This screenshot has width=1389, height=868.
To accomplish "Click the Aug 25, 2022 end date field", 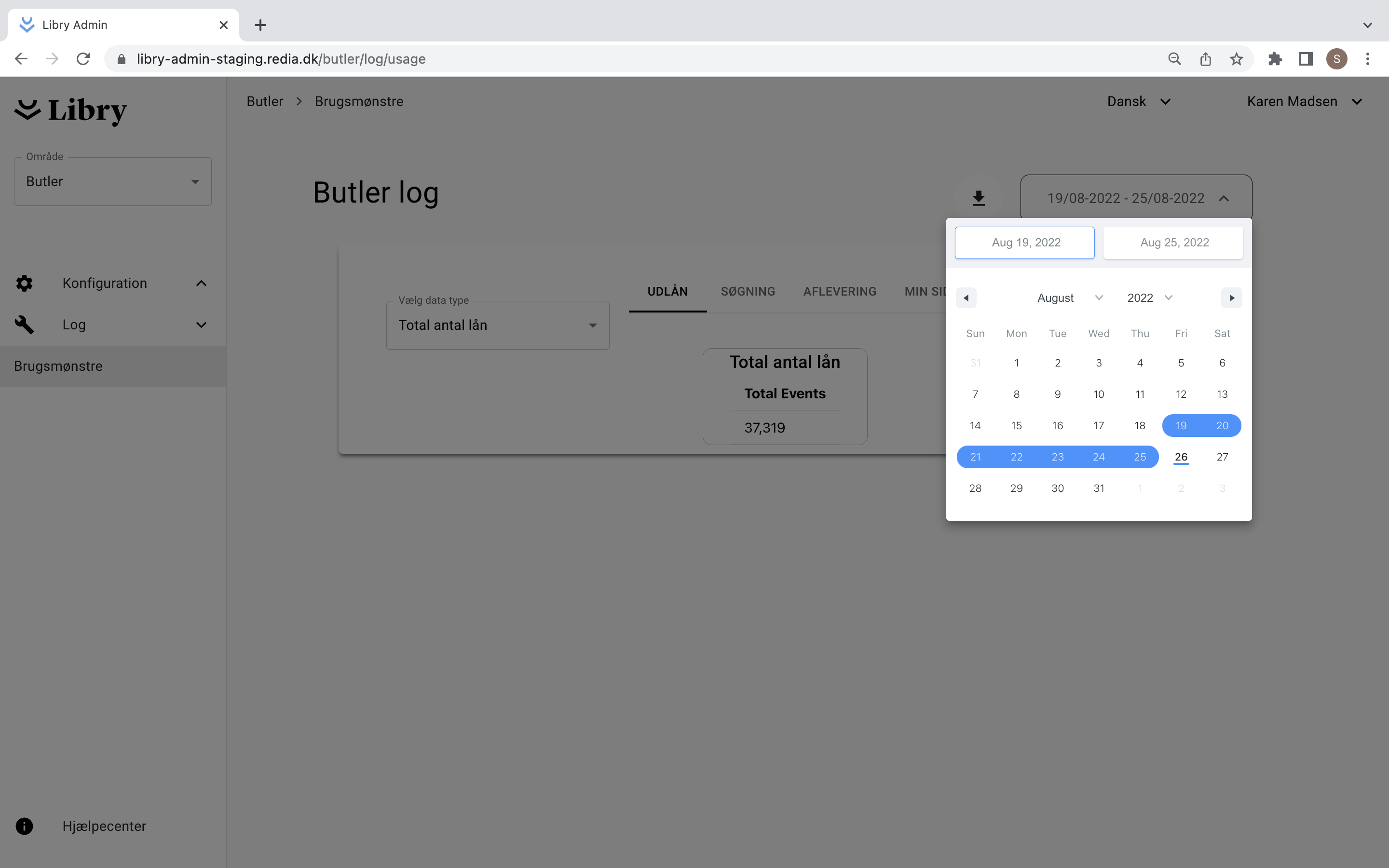I will point(1173,243).
